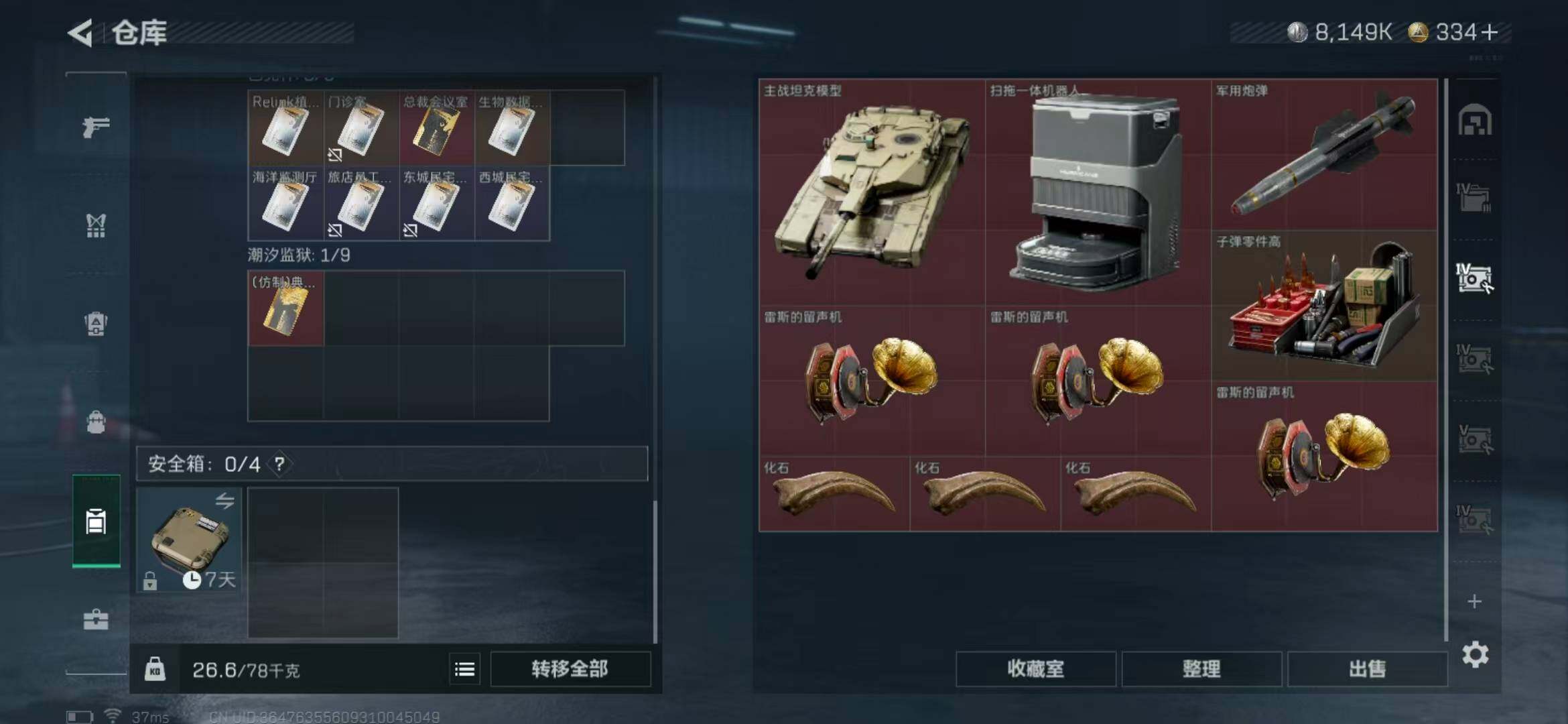Toggle the safe box swap arrows
The width and height of the screenshot is (1568, 724).
tap(224, 501)
